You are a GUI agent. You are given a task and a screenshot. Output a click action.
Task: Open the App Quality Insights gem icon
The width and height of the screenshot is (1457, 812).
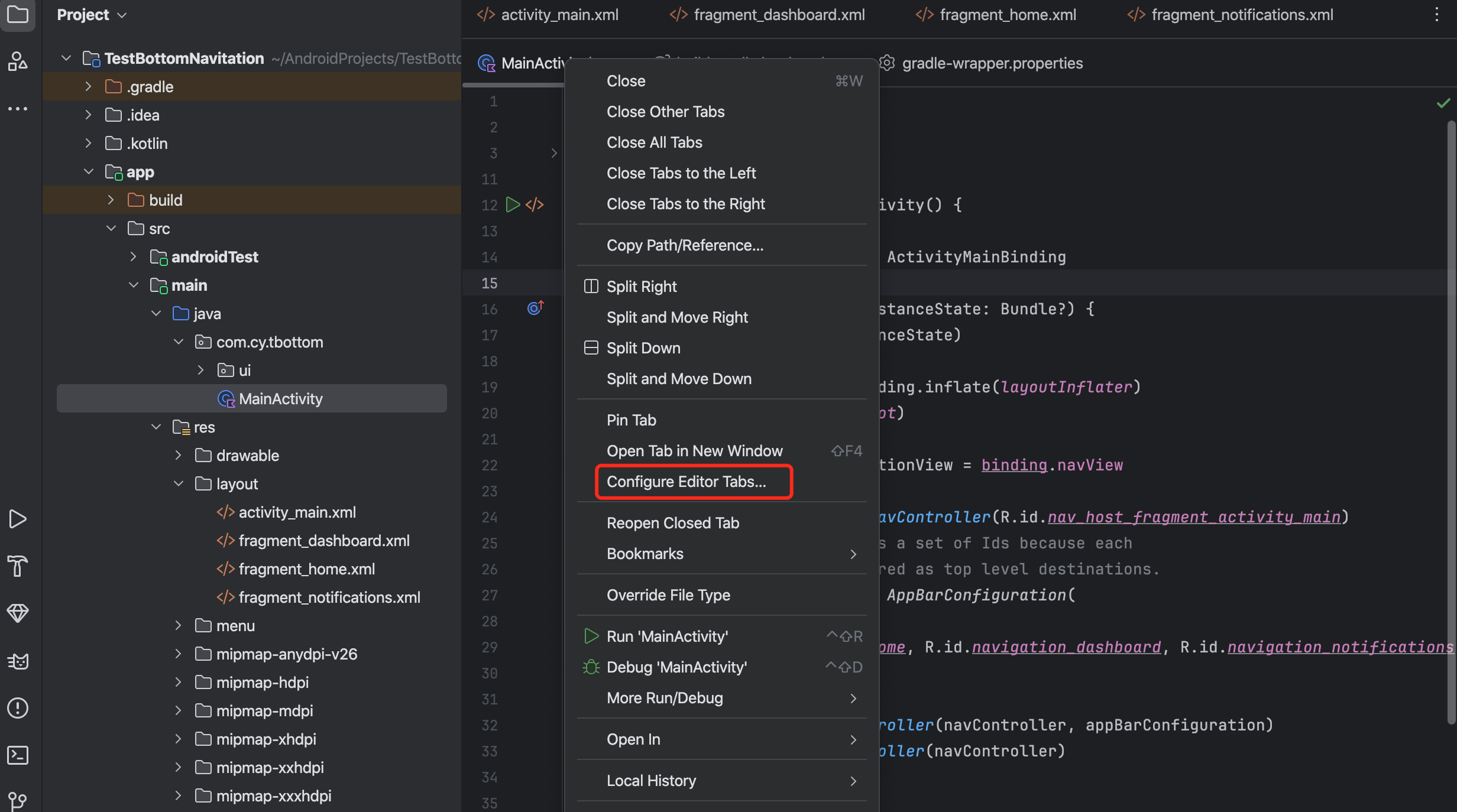coord(18,613)
